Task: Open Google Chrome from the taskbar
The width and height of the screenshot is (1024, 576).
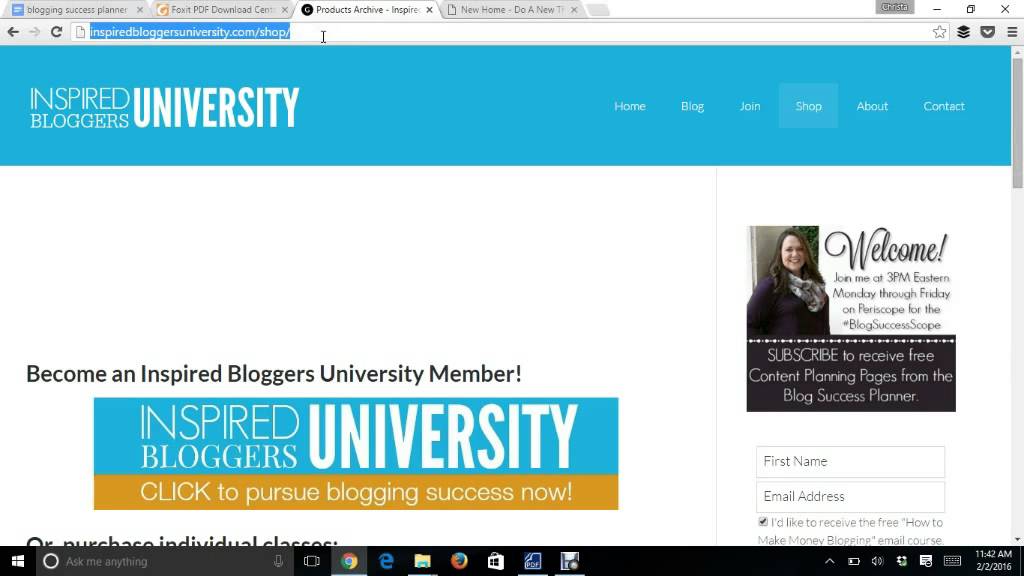Action: point(349,561)
